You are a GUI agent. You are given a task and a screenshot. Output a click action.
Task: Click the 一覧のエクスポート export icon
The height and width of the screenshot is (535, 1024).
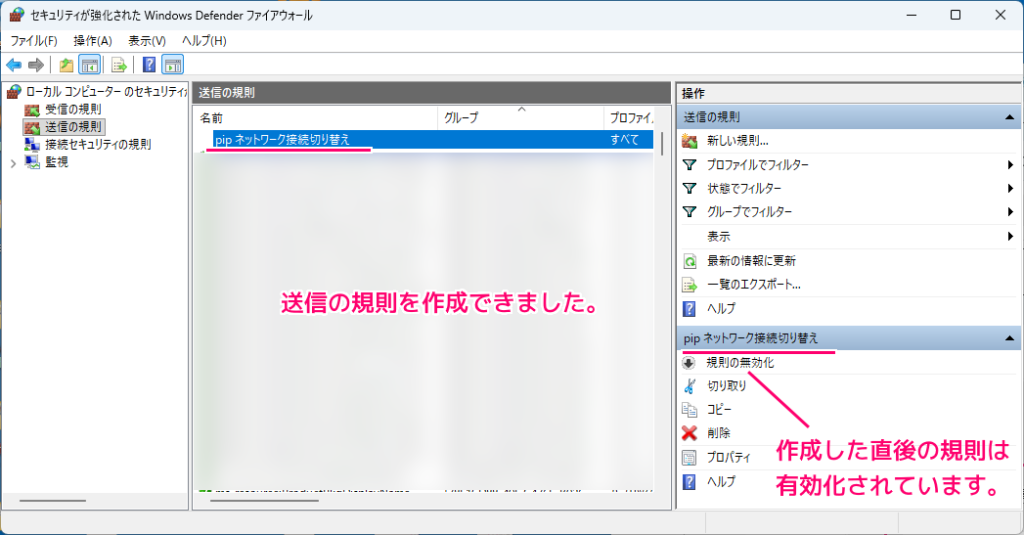(x=690, y=285)
